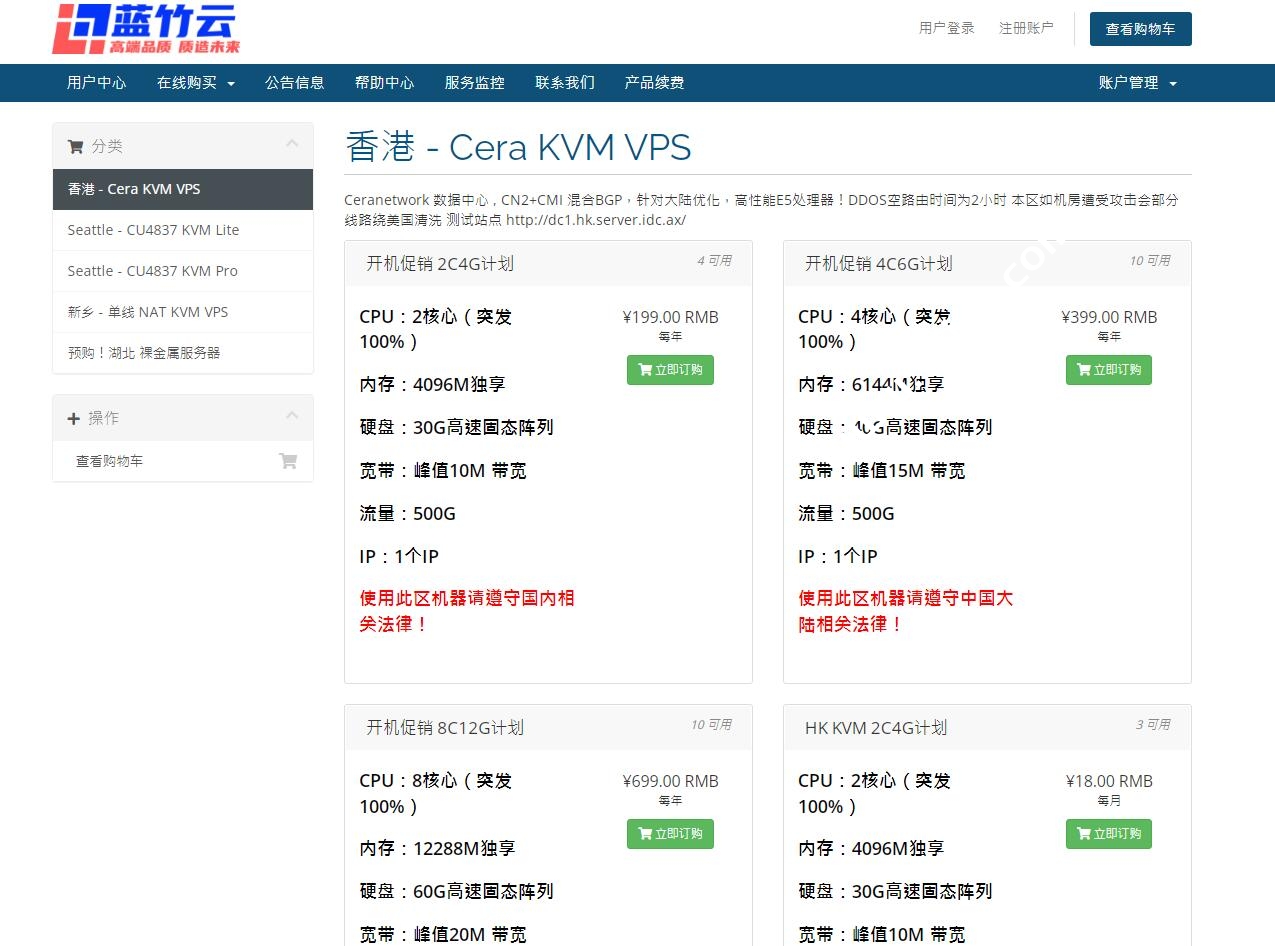Click cart icon on 2C4G plan's 立即订购 button
The height and width of the screenshot is (946, 1275).
[645, 370]
